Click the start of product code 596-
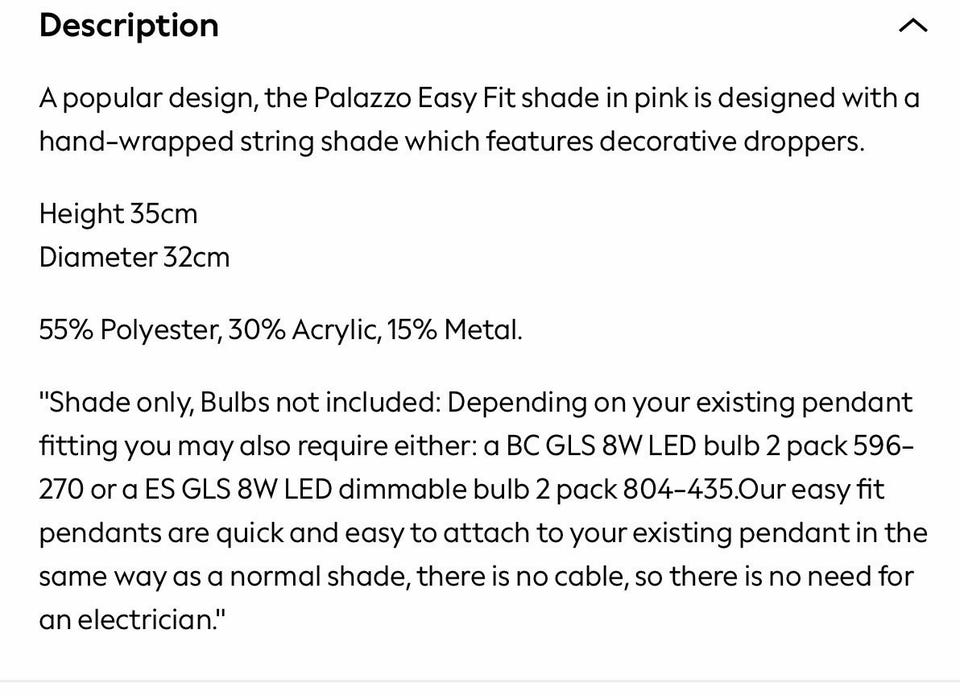This screenshot has height=696, width=960. pyautogui.click(x=882, y=446)
